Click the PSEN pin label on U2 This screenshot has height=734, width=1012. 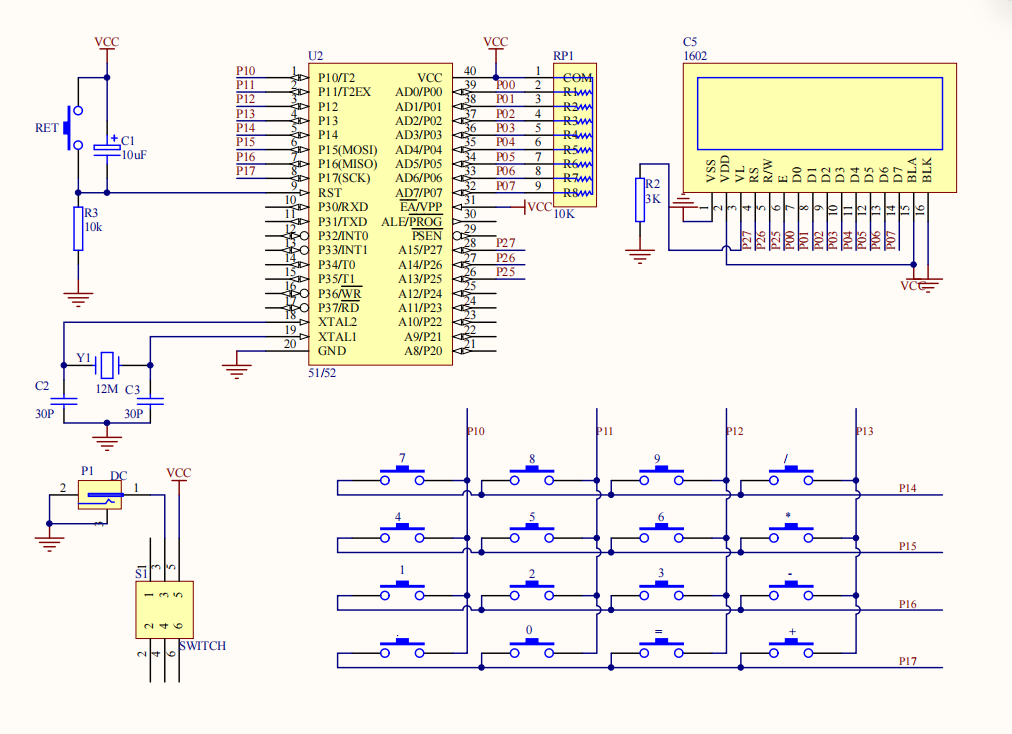[x=427, y=236]
